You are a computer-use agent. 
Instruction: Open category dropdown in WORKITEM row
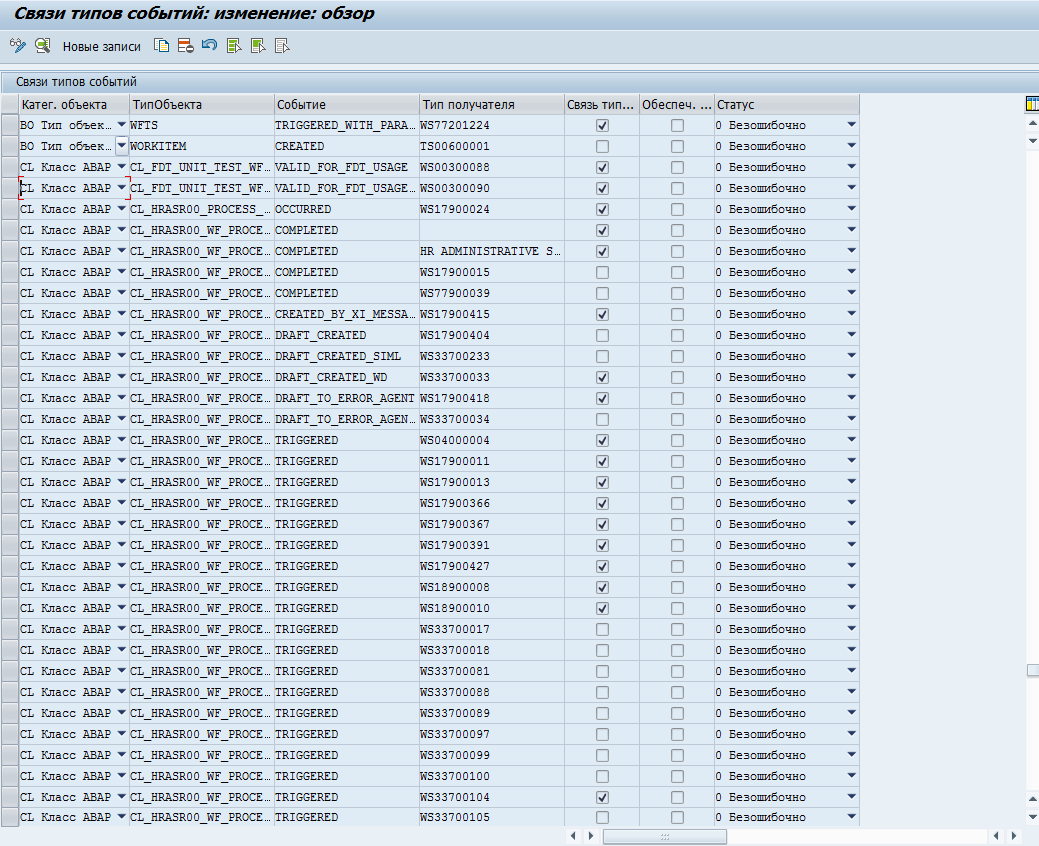tap(121, 146)
